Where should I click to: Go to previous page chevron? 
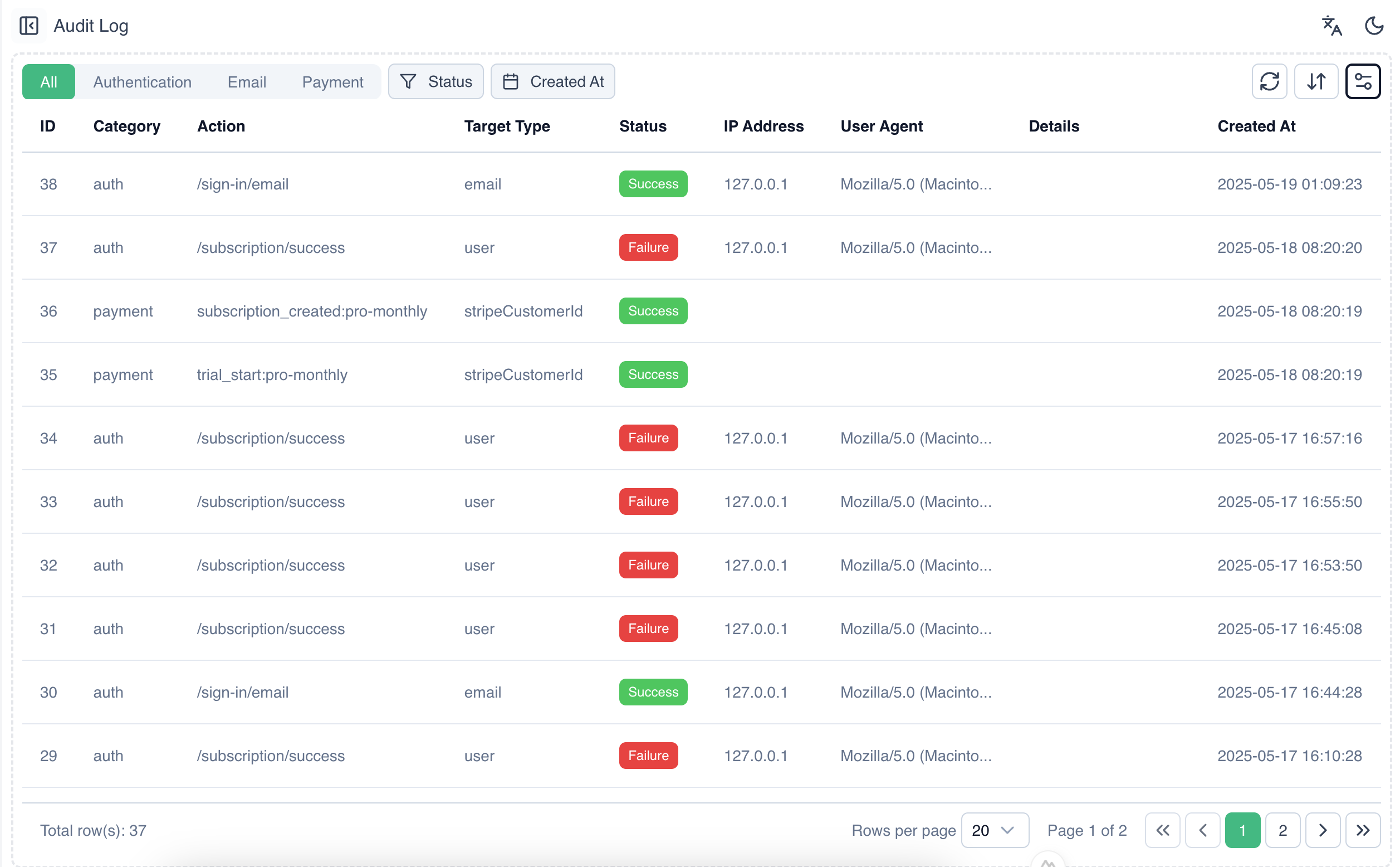tap(1202, 830)
